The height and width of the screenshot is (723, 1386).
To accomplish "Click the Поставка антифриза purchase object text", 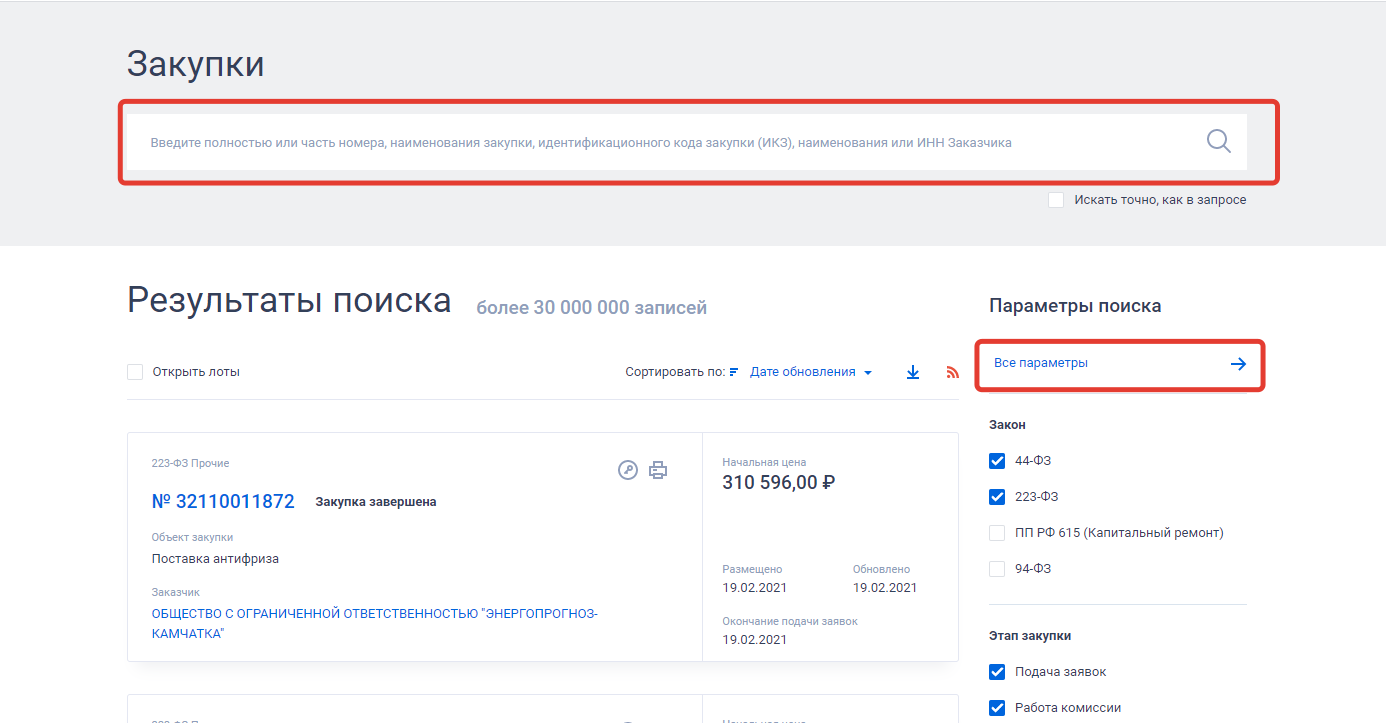I will [x=215, y=559].
